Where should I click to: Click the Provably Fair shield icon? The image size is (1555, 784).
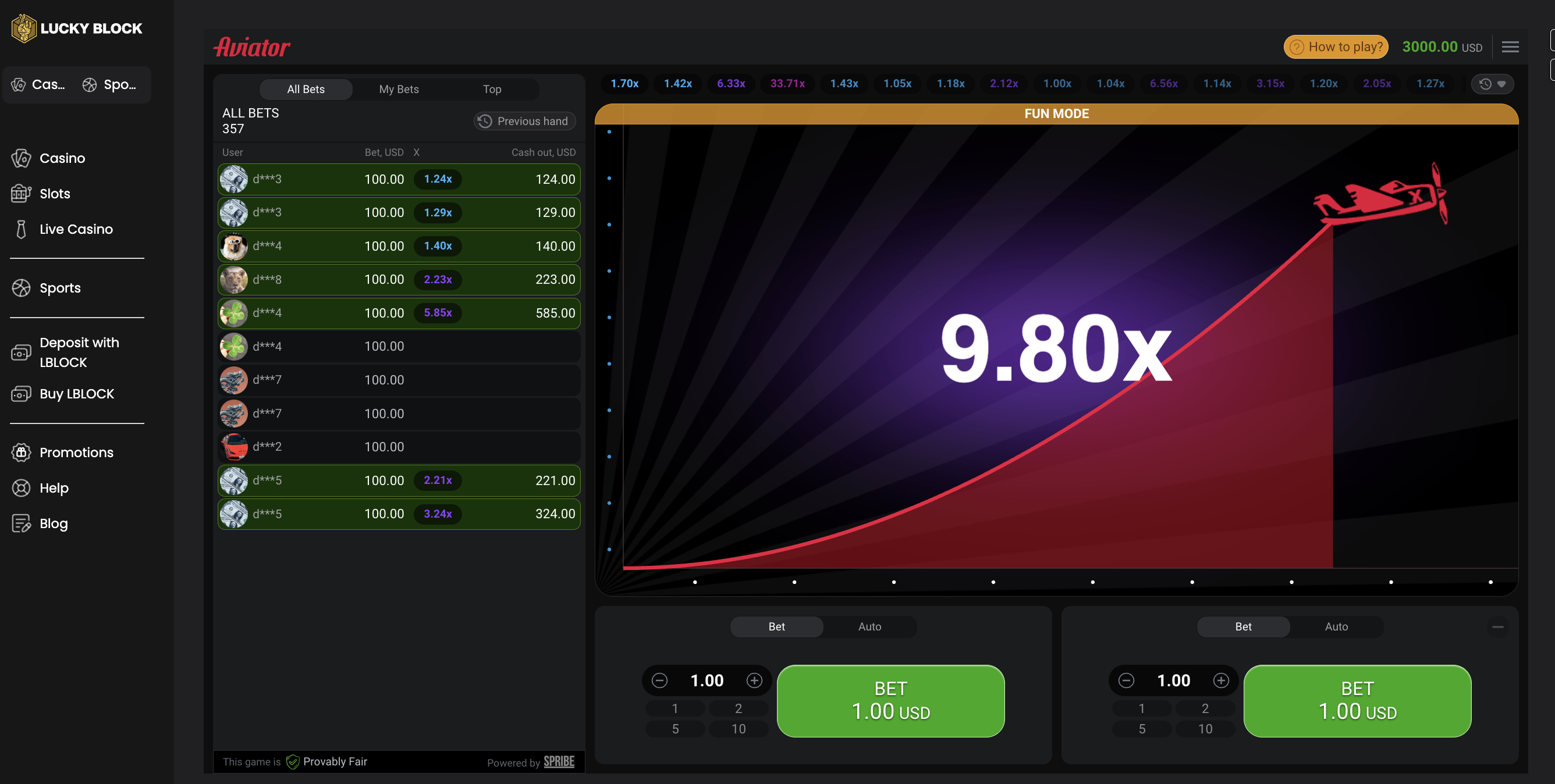tap(293, 762)
